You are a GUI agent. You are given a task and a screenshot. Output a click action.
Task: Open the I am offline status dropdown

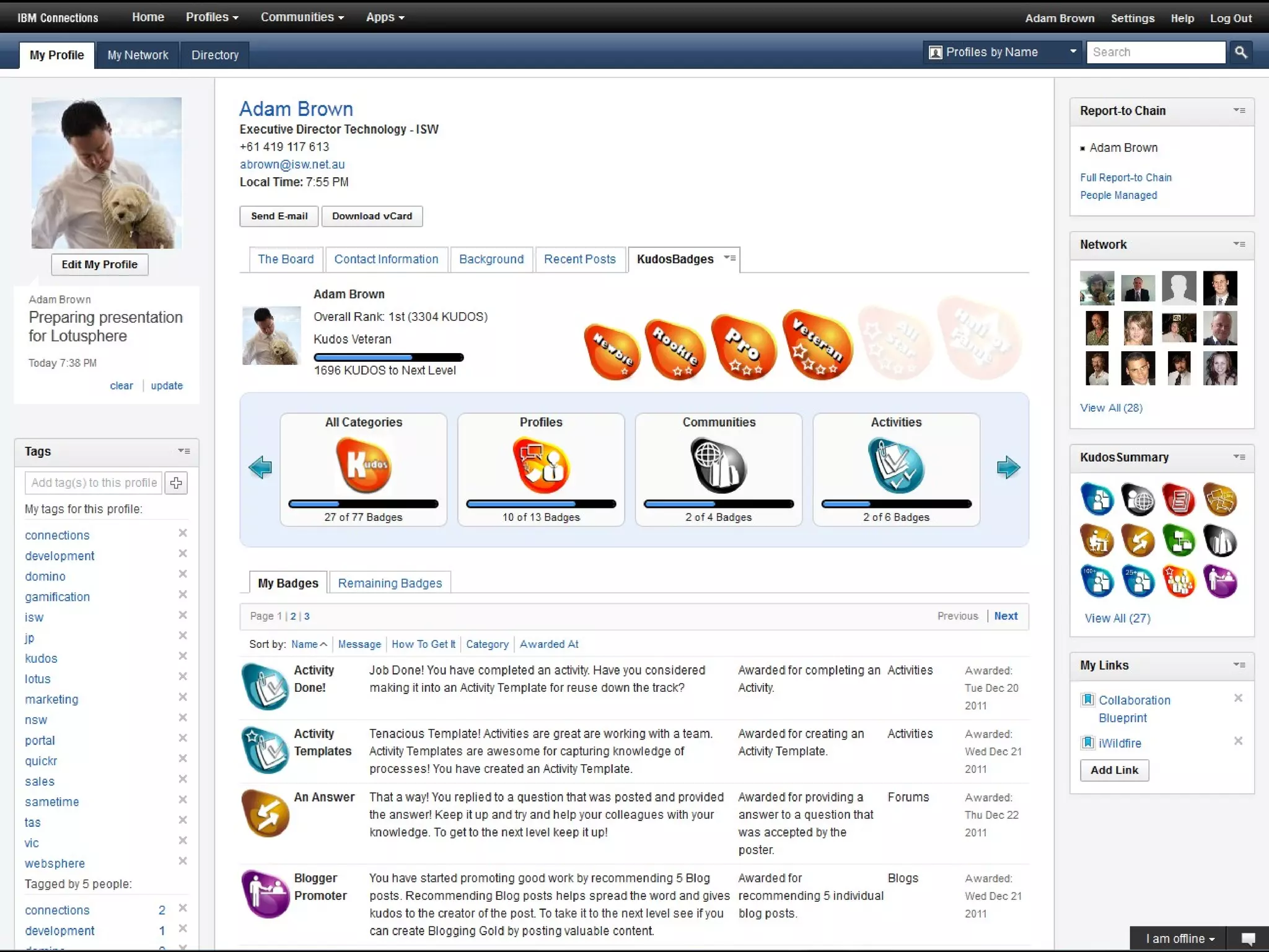(x=1179, y=938)
